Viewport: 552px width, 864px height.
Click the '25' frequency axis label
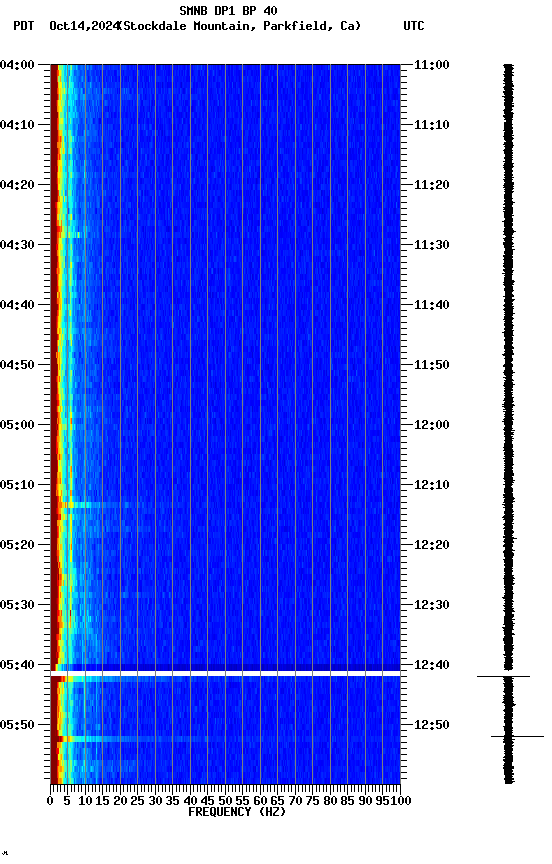click(x=138, y=801)
